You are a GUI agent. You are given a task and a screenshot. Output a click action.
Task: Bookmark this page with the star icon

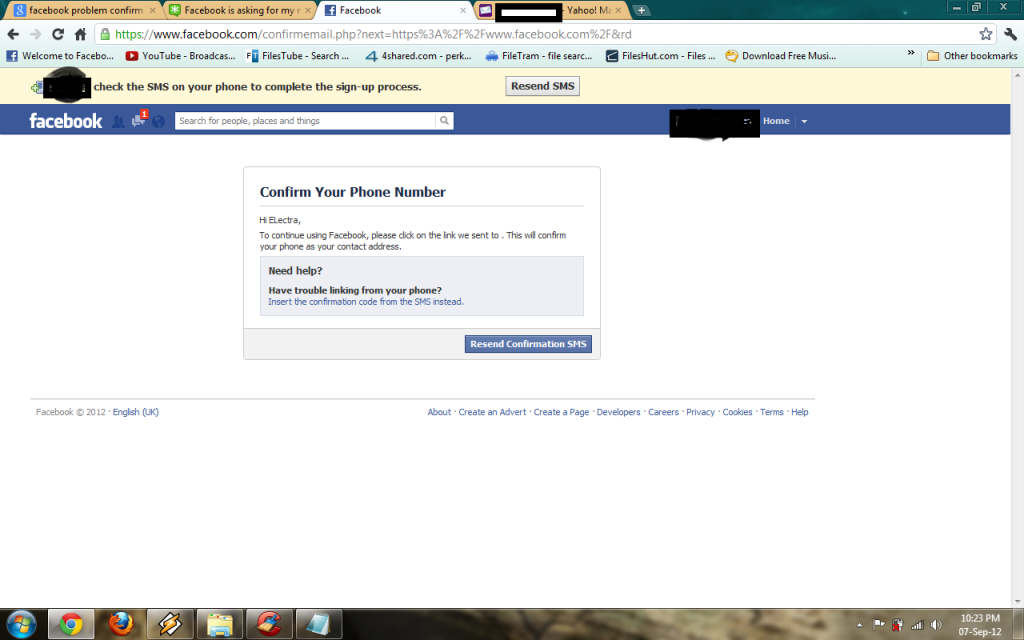tap(985, 34)
